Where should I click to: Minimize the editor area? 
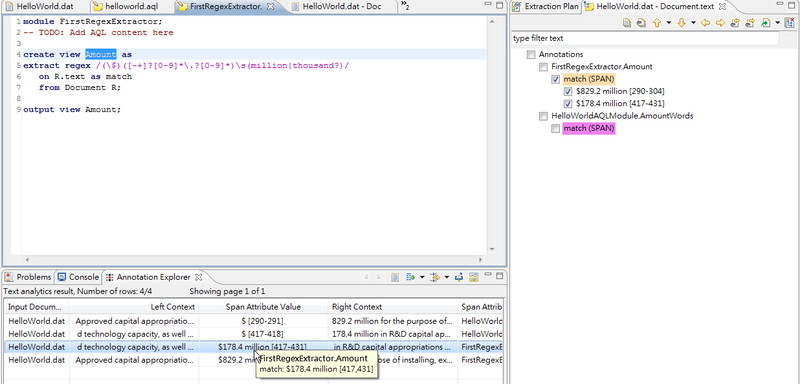(x=488, y=5)
